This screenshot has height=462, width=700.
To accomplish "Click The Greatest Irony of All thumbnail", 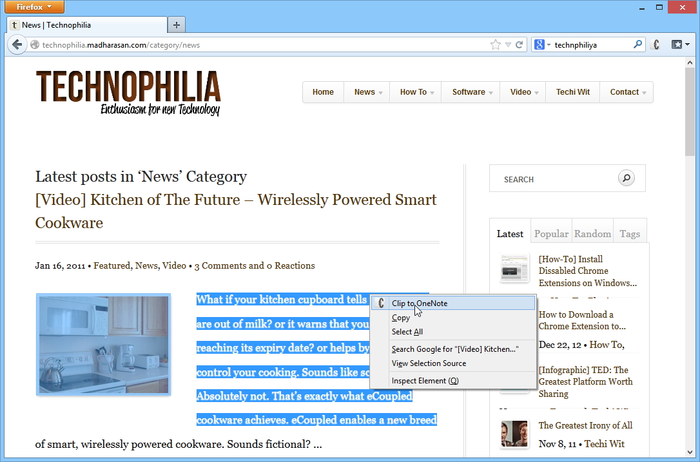I will pyautogui.click(x=514, y=433).
